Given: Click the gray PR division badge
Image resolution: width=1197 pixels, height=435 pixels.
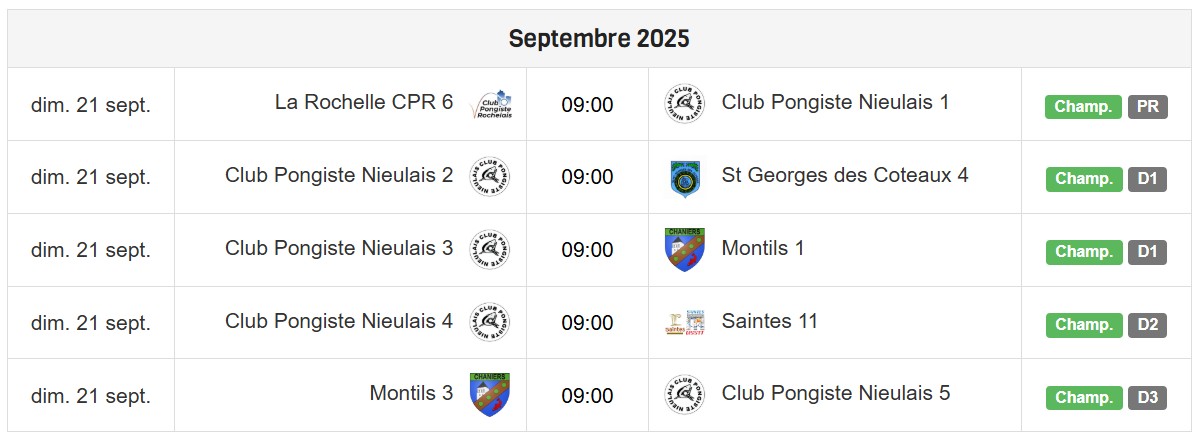Looking at the screenshot, I should click(x=1147, y=107).
